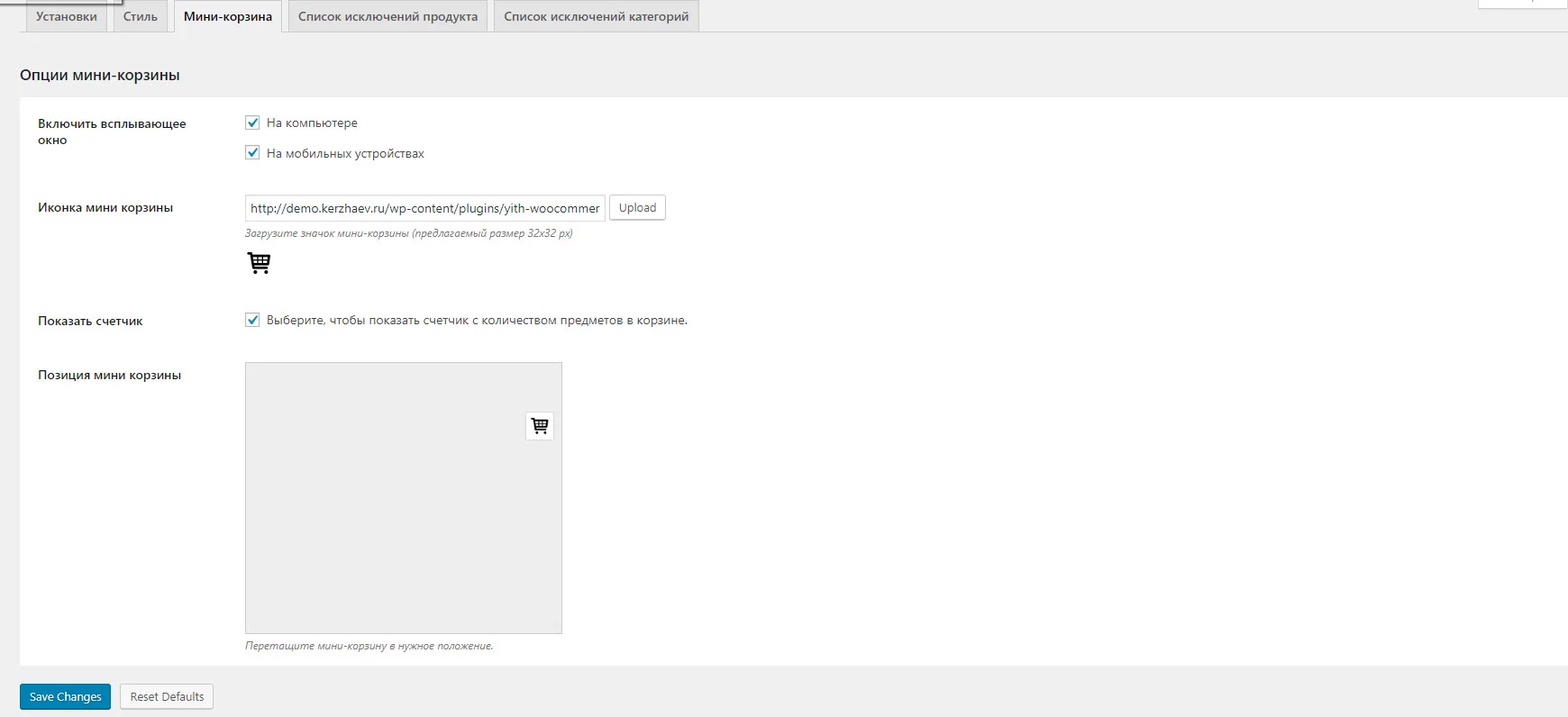
Task: Go to 'Список исключений категорий' tab
Action: point(597,16)
